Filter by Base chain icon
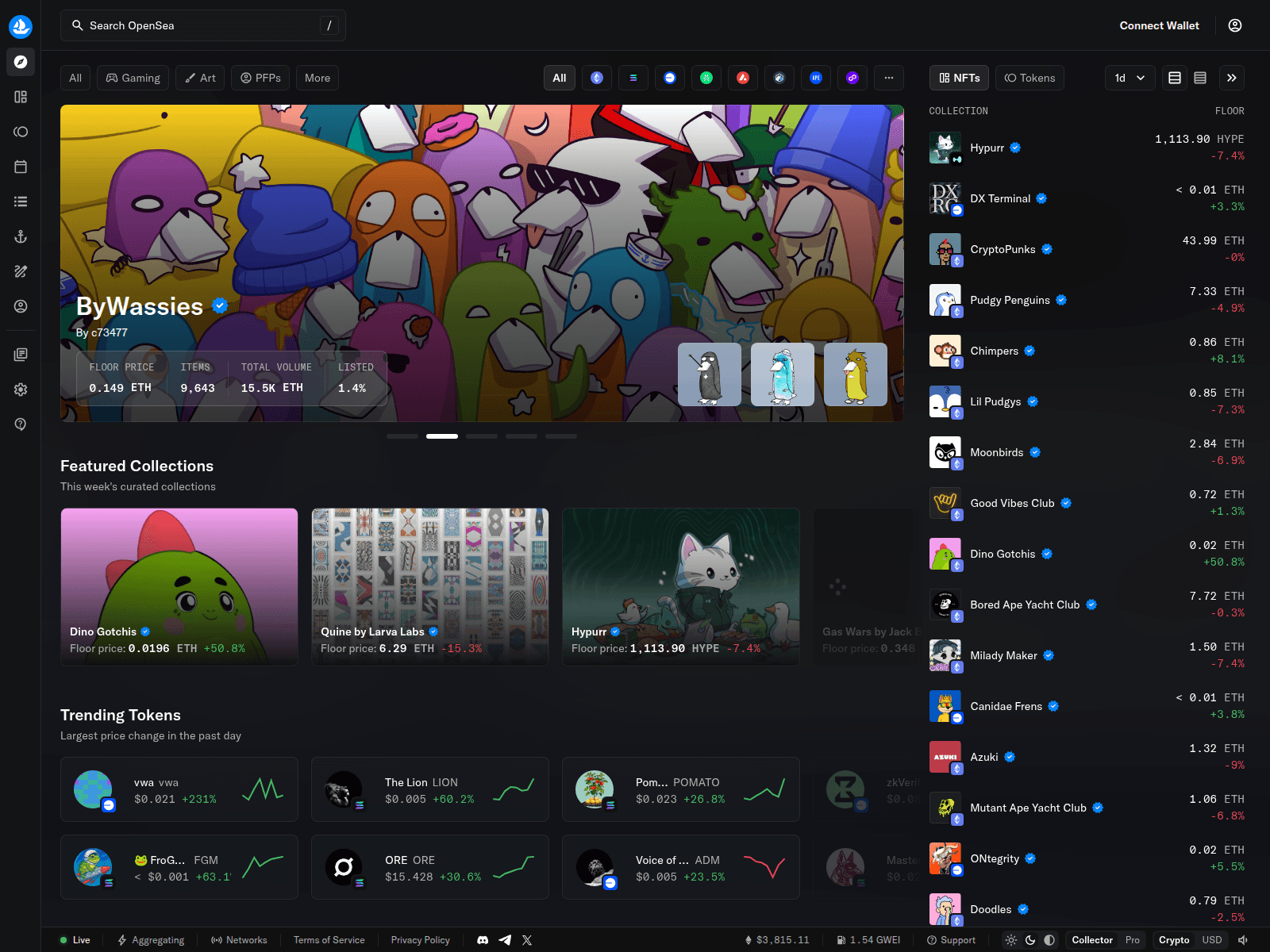Screen dimensions: 1270x952 (x=670, y=78)
